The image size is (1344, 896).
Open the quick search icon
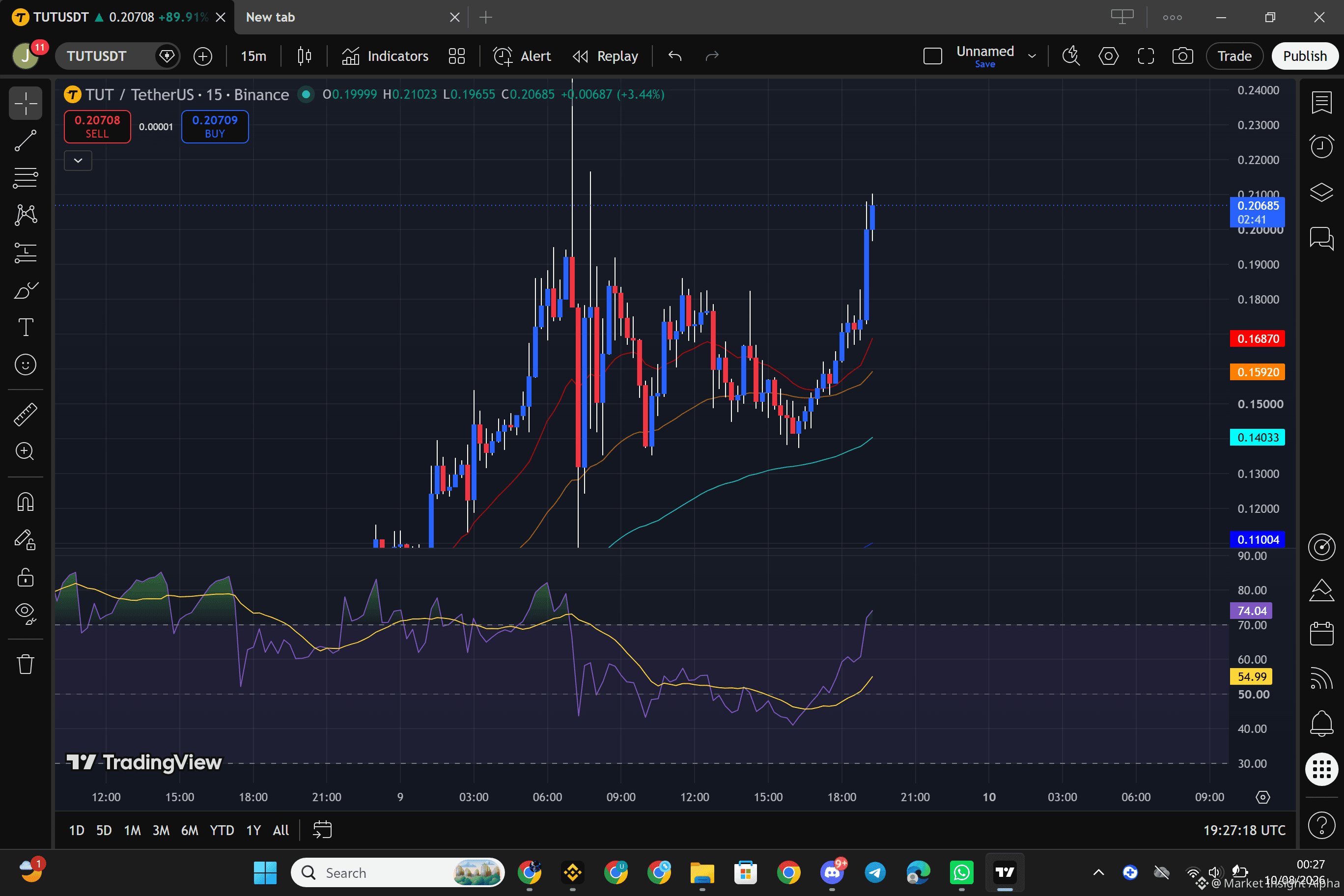[1071, 56]
